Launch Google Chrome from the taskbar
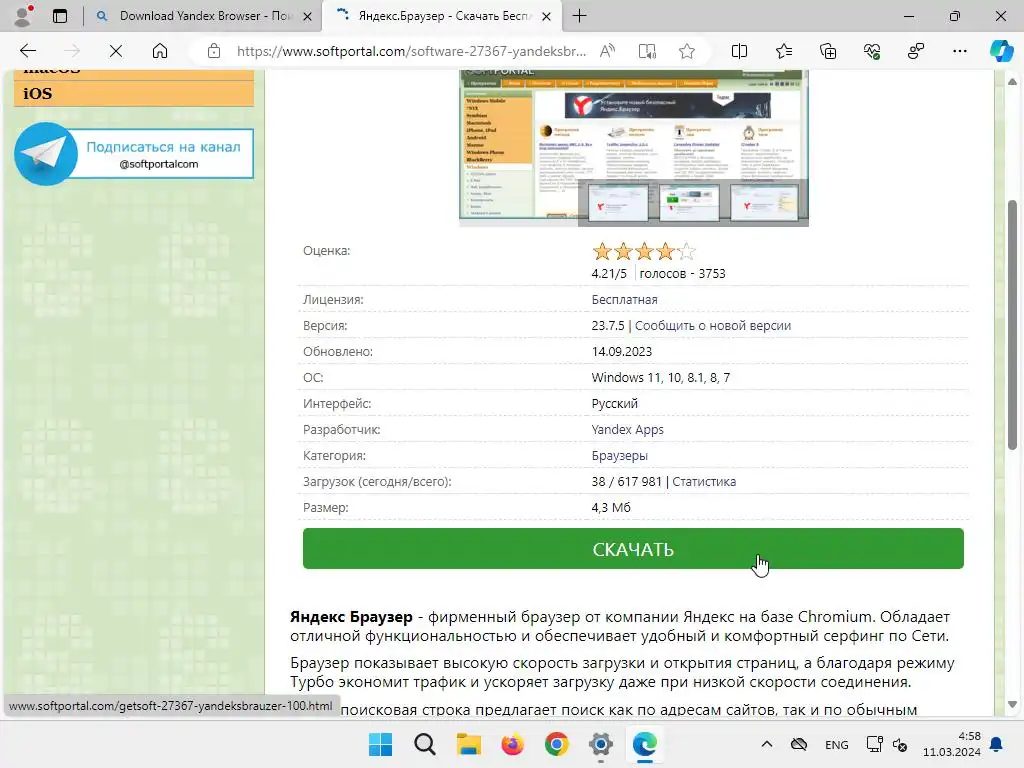 [557, 744]
